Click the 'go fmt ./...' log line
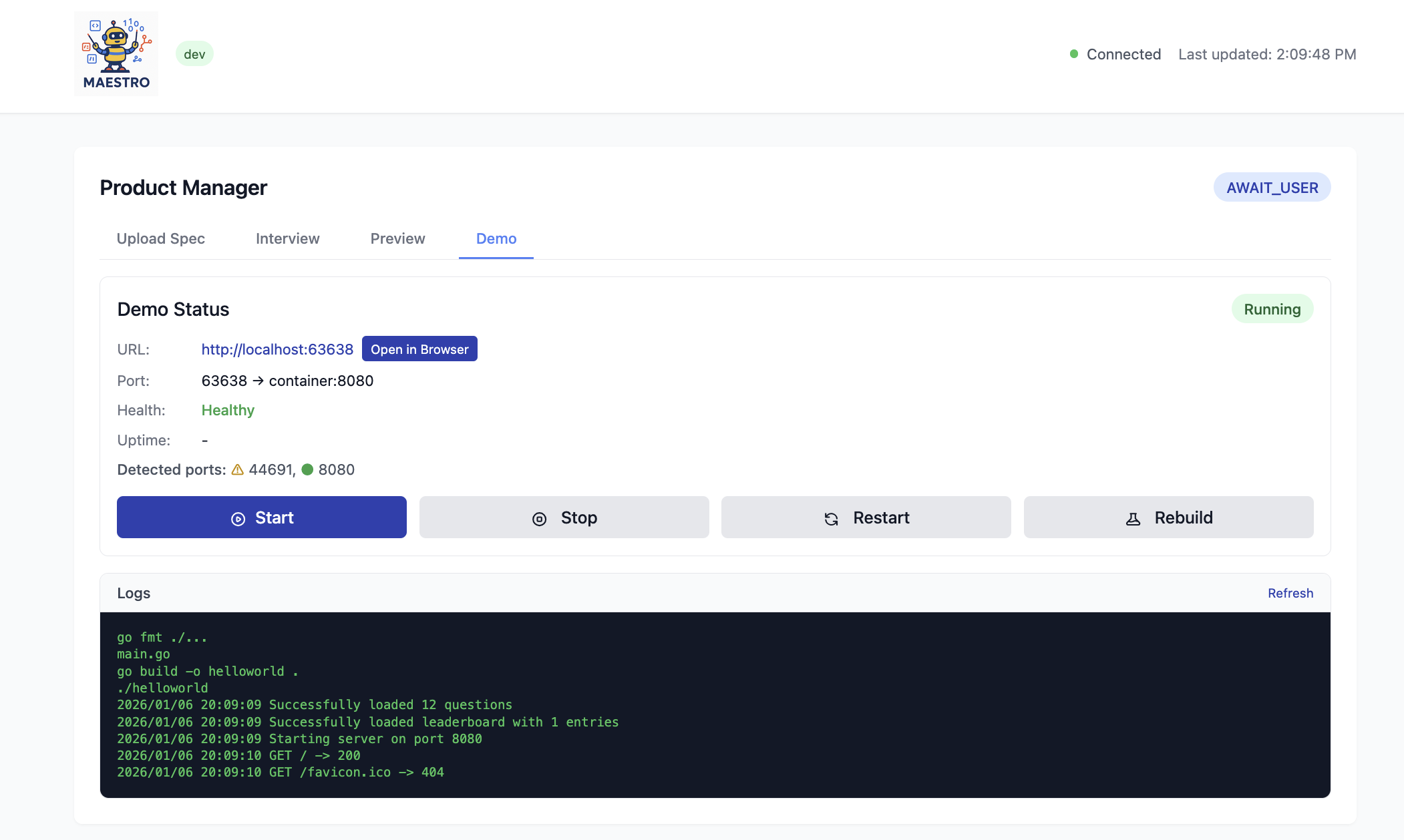 coord(162,637)
